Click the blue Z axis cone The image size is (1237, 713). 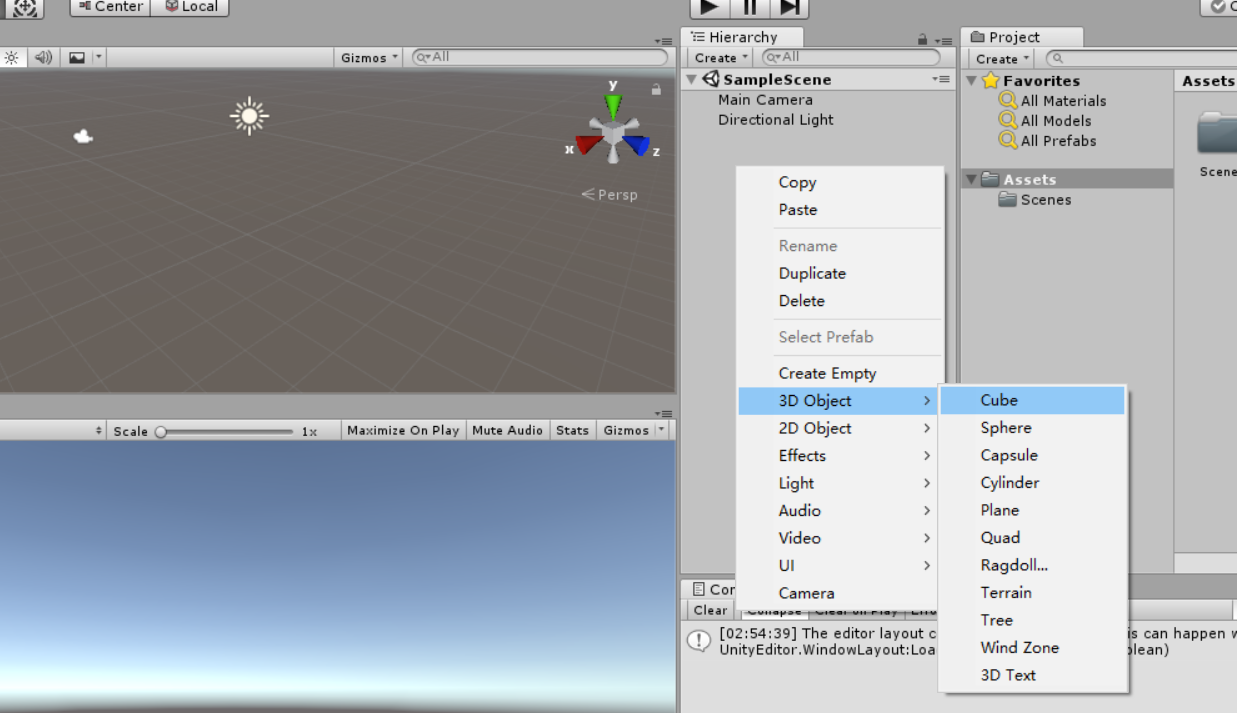coord(636,146)
